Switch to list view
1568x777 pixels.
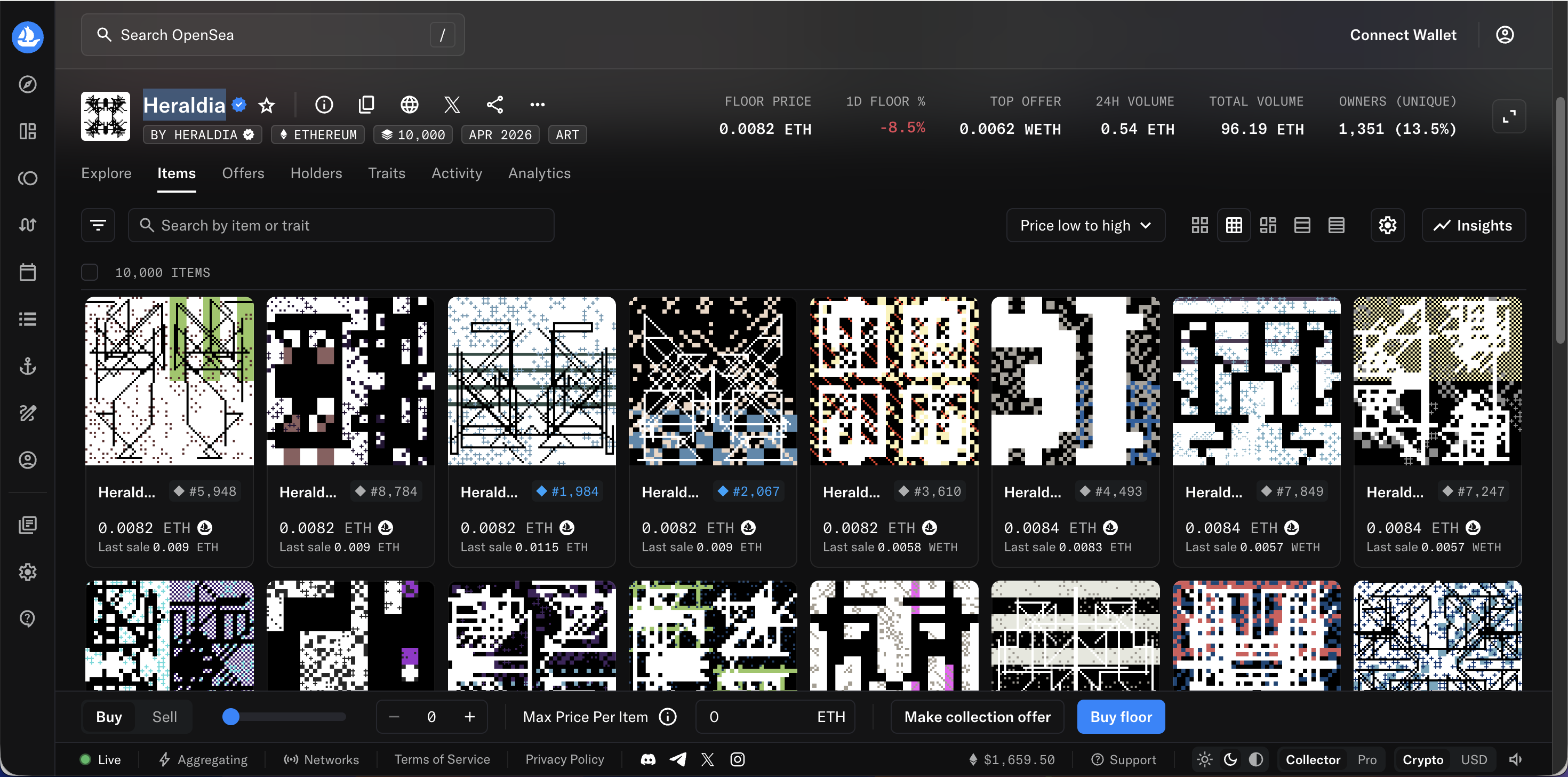[1302, 225]
